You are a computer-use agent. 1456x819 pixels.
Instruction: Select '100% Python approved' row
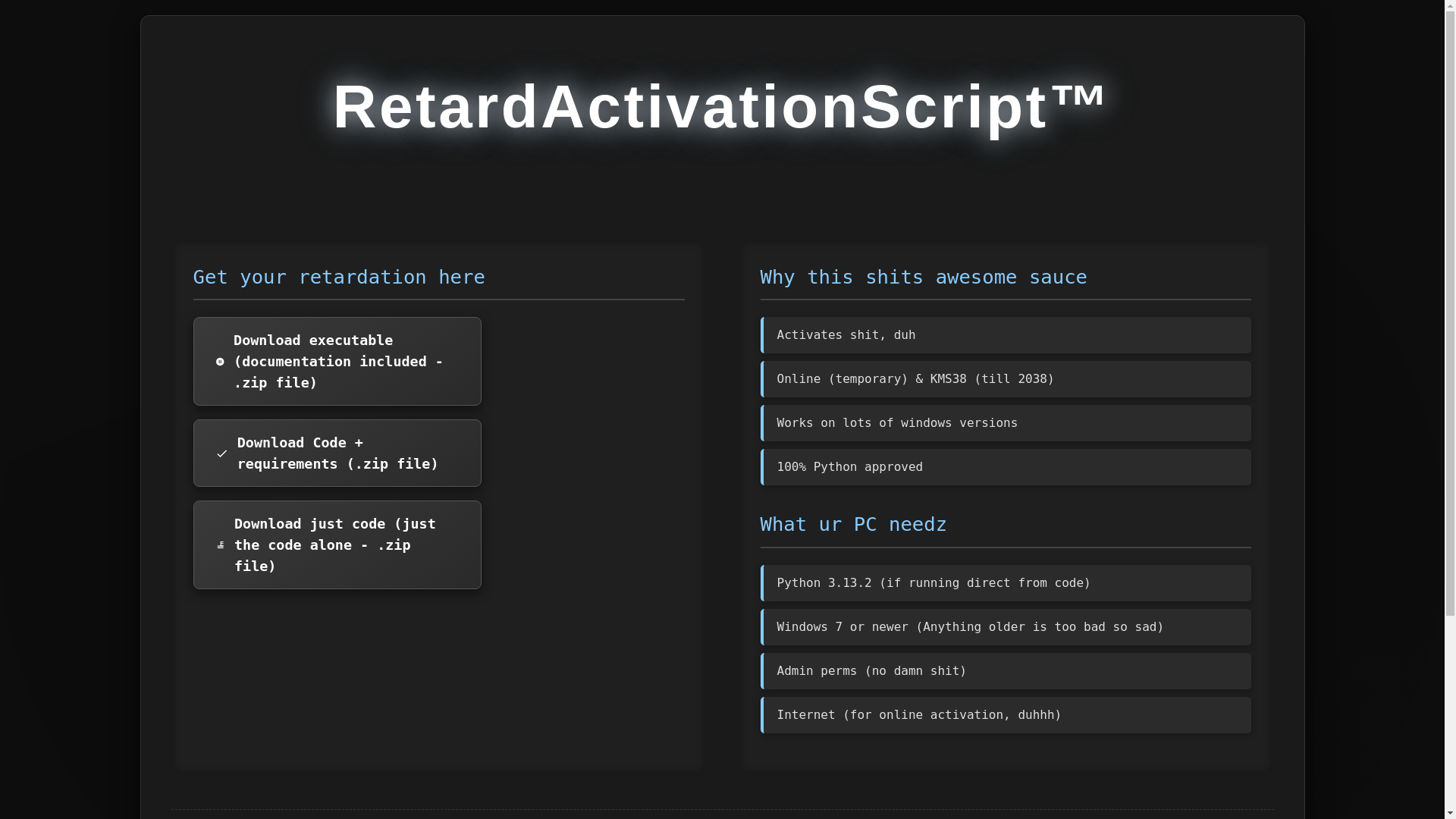pyautogui.click(x=1006, y=467)
